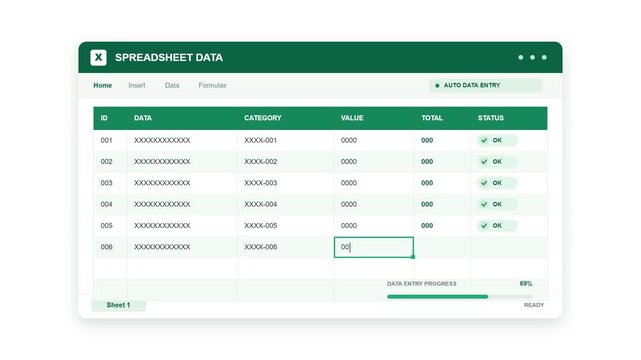Image resolution: width=641 pixels, height=360 pixels.
Task: Click the SPREADSHEET DATA title
Action: (169, 58)
